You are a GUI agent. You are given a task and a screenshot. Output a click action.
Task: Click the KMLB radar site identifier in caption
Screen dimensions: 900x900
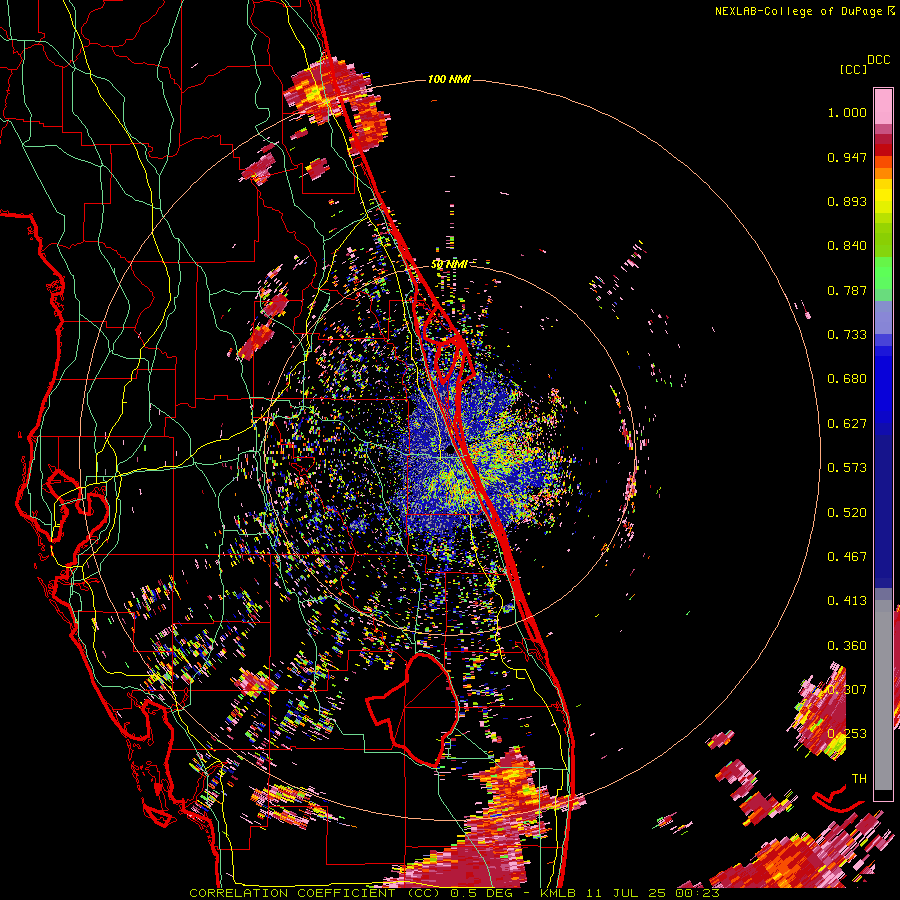click(x=557, y=893)
